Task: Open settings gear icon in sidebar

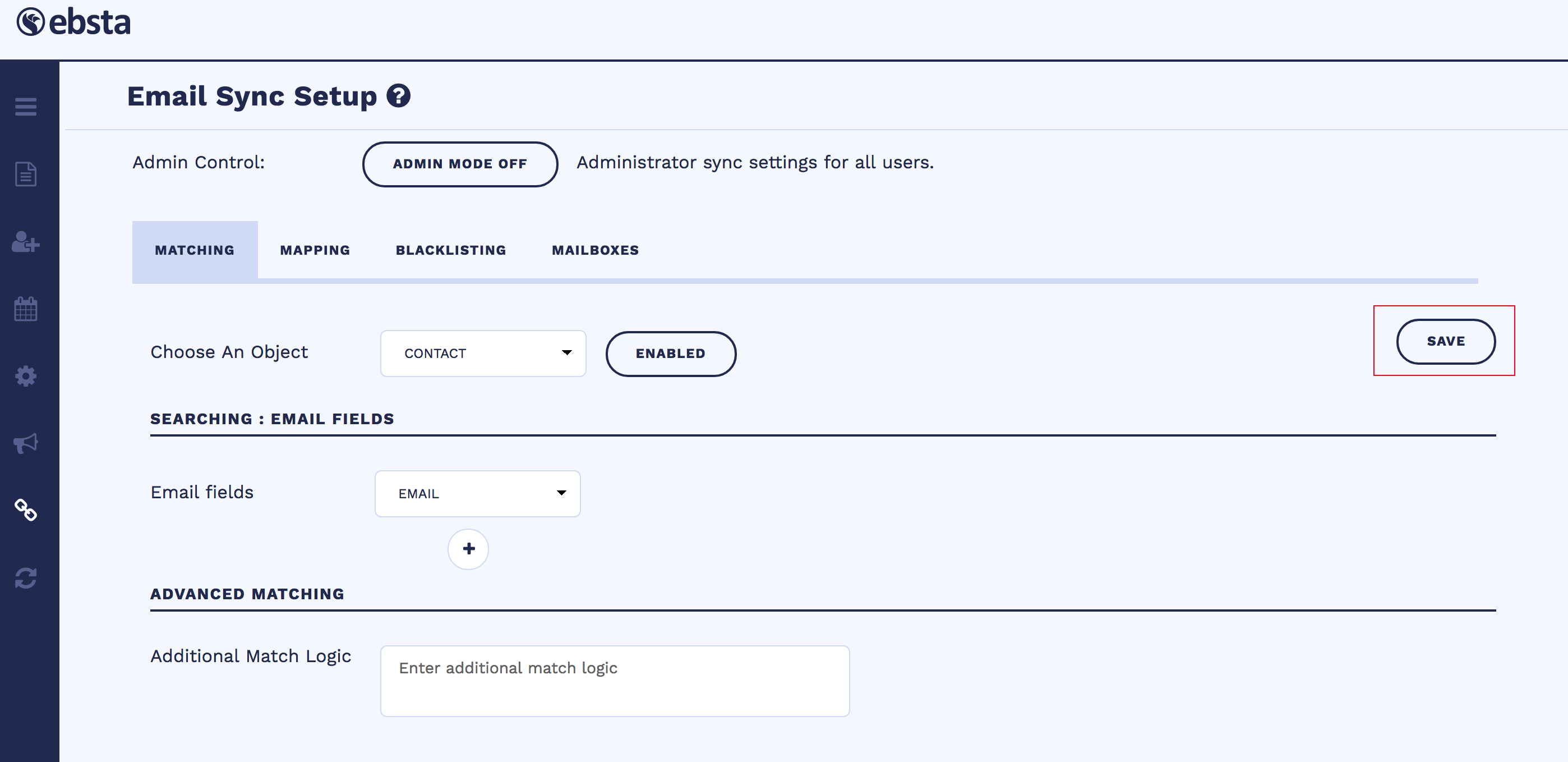Action: point(26,376)
